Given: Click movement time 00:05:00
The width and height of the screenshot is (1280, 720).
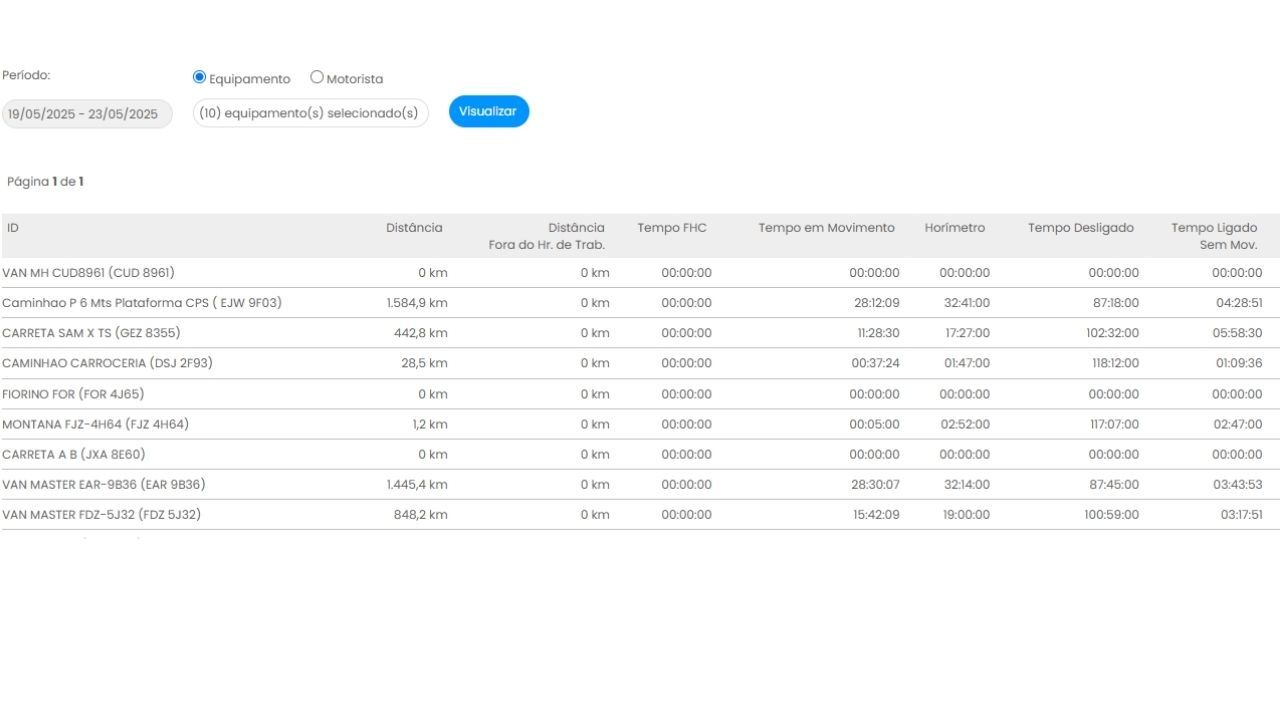Looking at the screenshot, I should (875, 424).
